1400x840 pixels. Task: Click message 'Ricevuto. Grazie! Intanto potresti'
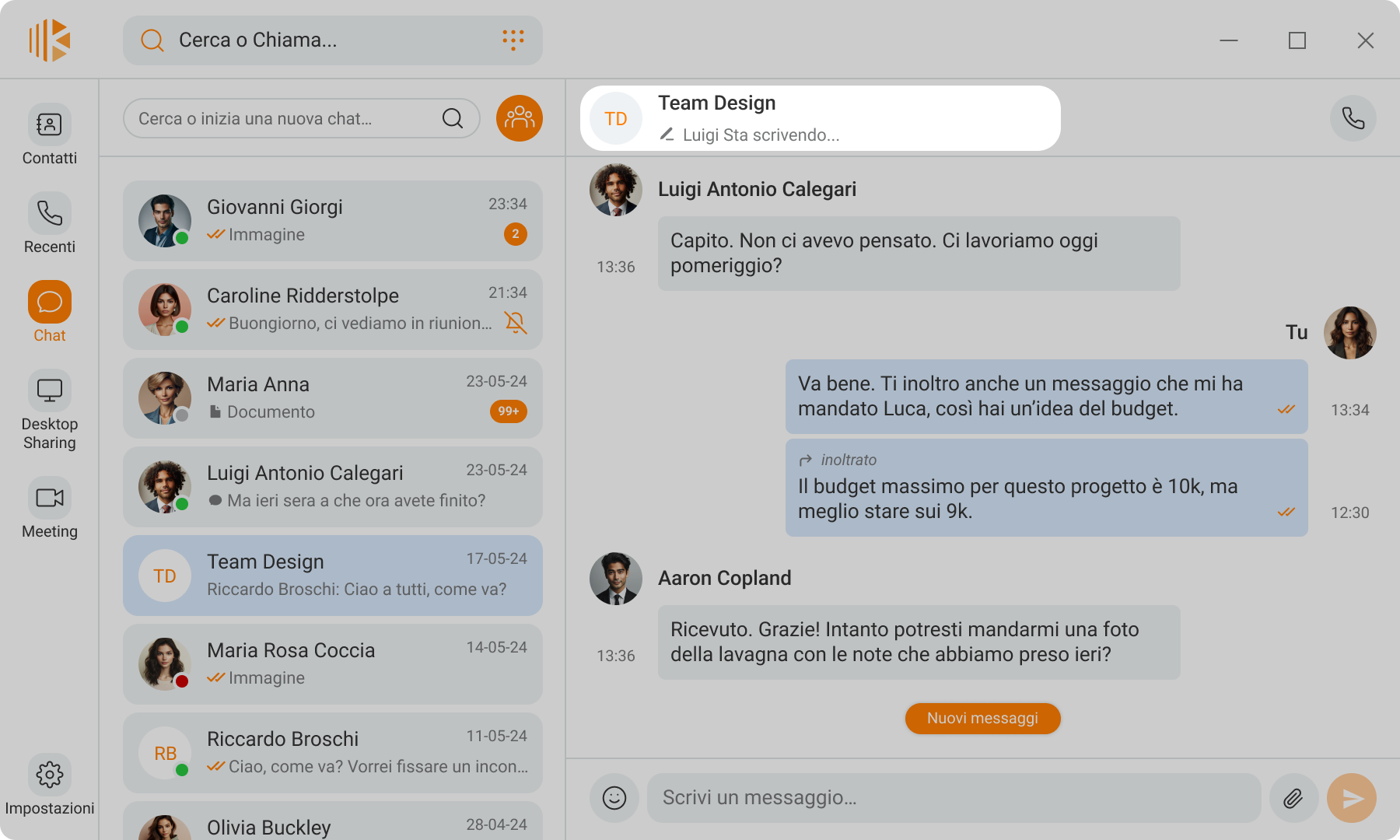tap(919, 642)
